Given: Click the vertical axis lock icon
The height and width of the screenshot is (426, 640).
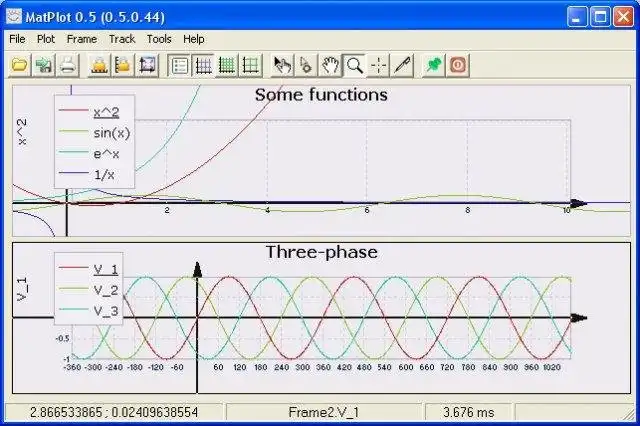Looking at the screenshot, I should pyautogui.click(x=123, y=65).
